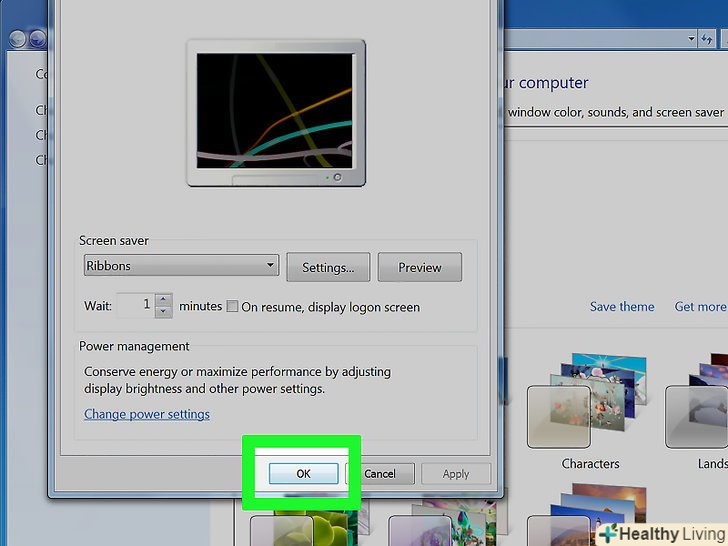Increase wait minutes with up arrow
The height and width of the screenshot is (546, 728).
164,300
